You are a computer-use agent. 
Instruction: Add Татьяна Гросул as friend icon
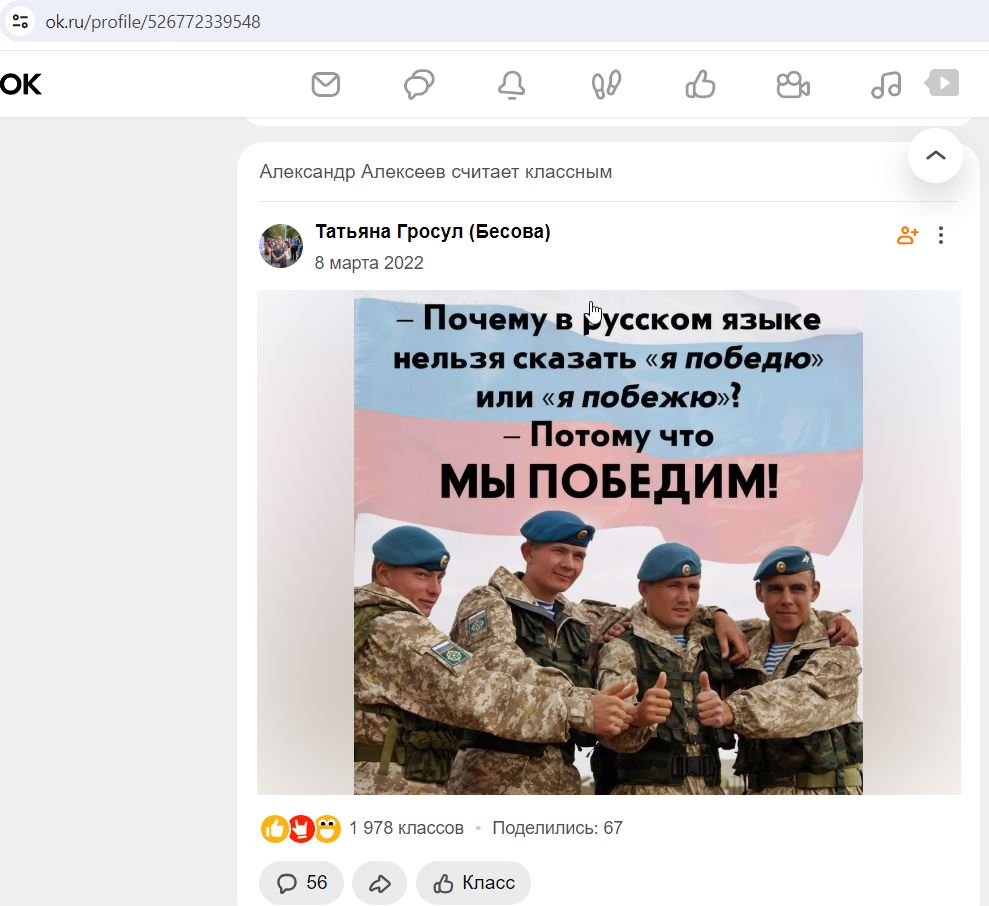tap(907, 235)
